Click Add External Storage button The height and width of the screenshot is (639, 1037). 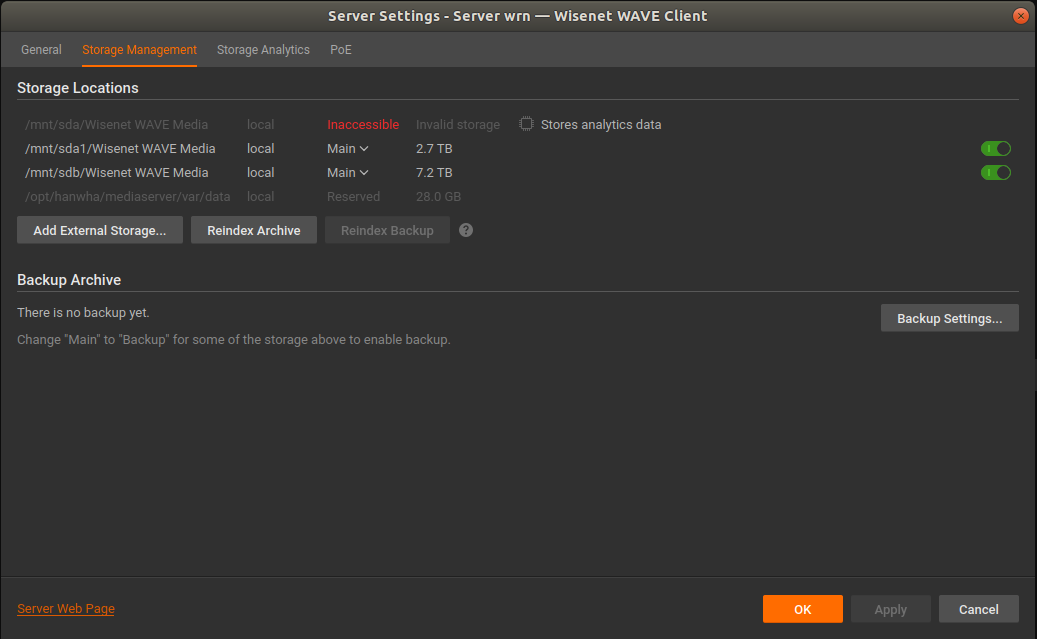point(100,230)
